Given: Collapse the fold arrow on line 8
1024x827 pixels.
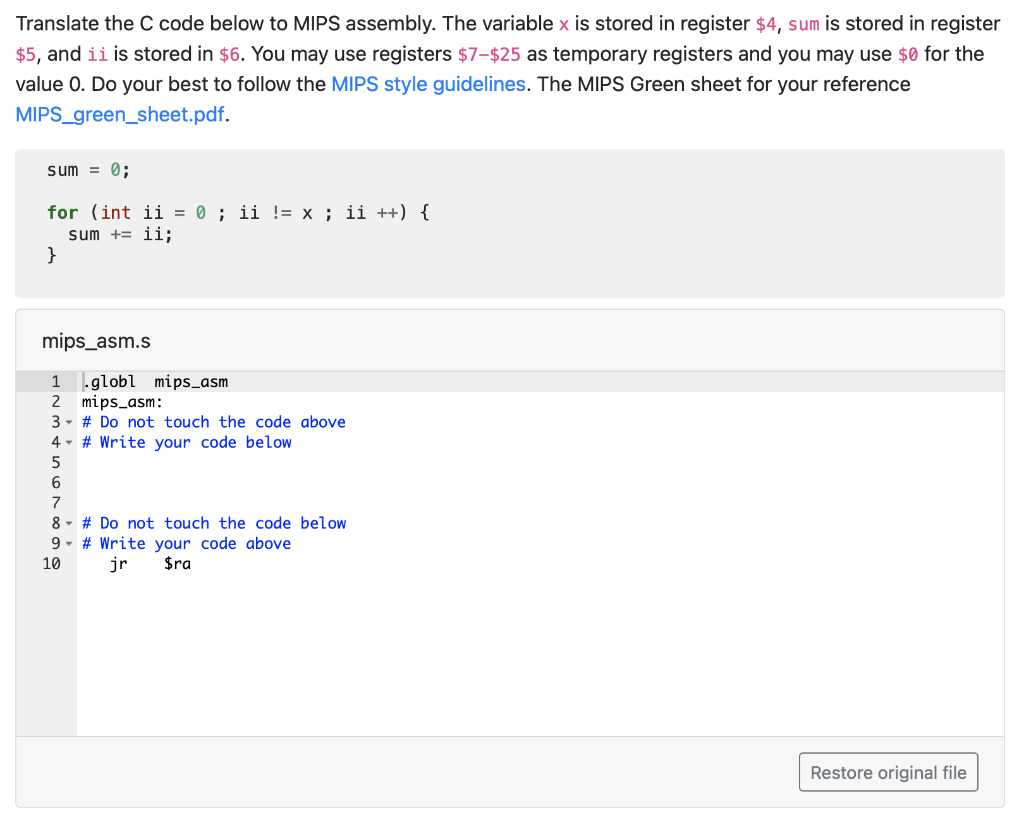Looking at the screenshot, I should (68, 523).
